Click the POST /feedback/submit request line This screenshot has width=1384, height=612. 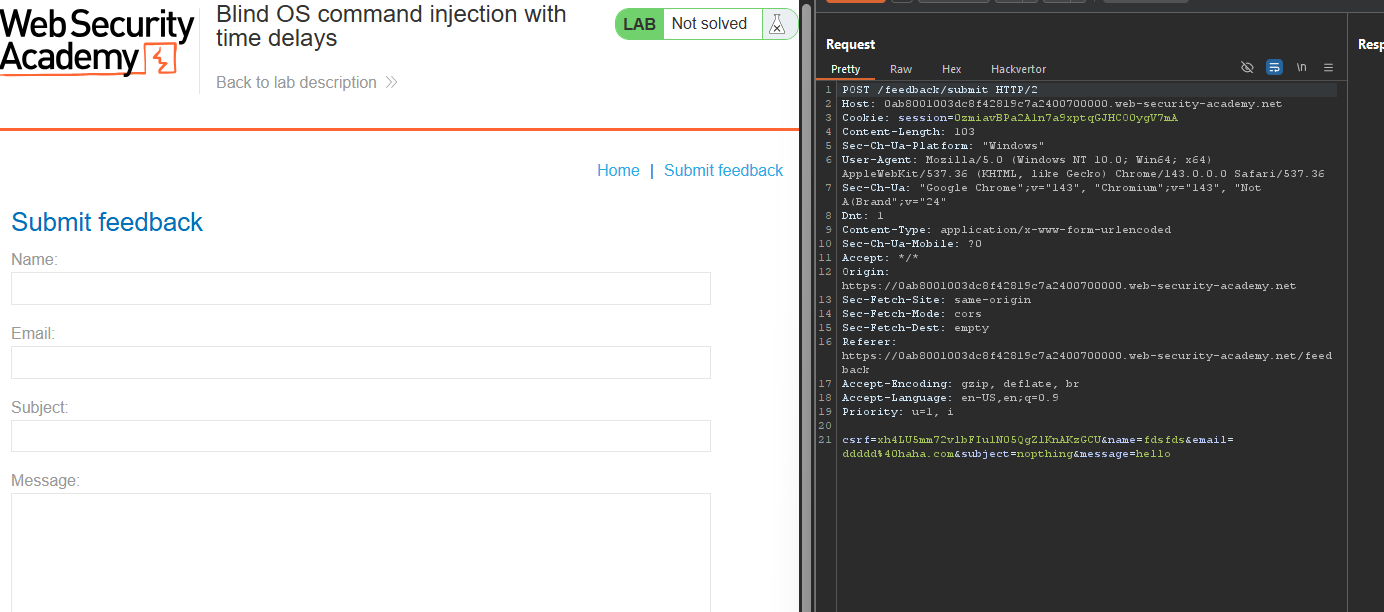pos(940,90)
